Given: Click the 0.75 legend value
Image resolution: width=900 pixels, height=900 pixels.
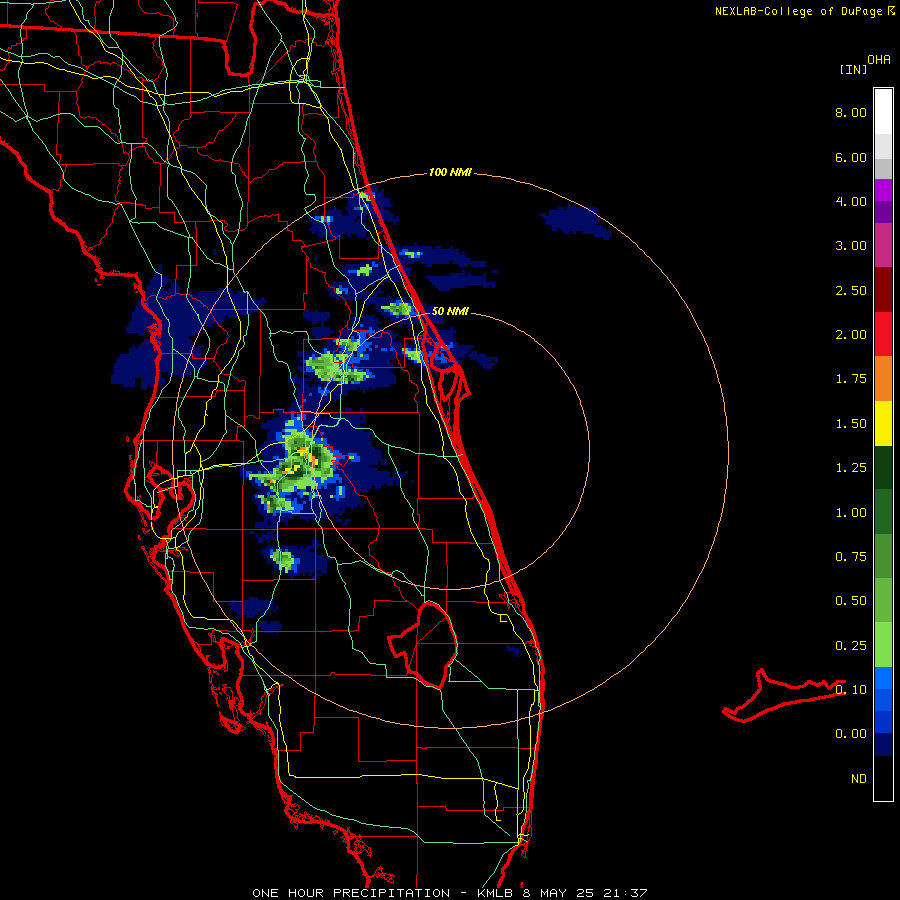Looking at the screenshot, I should tap(851, 557).
